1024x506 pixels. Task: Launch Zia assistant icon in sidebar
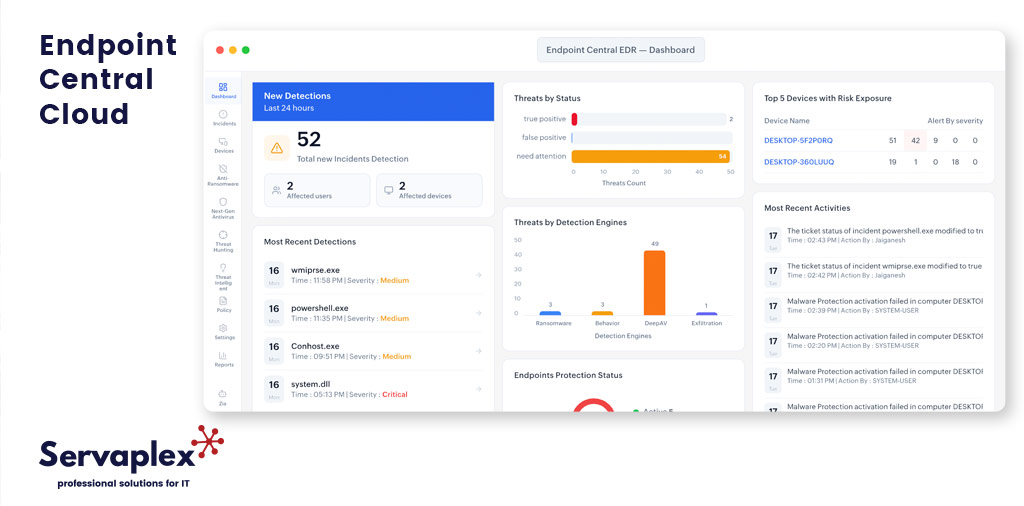(x=223, y=398)
